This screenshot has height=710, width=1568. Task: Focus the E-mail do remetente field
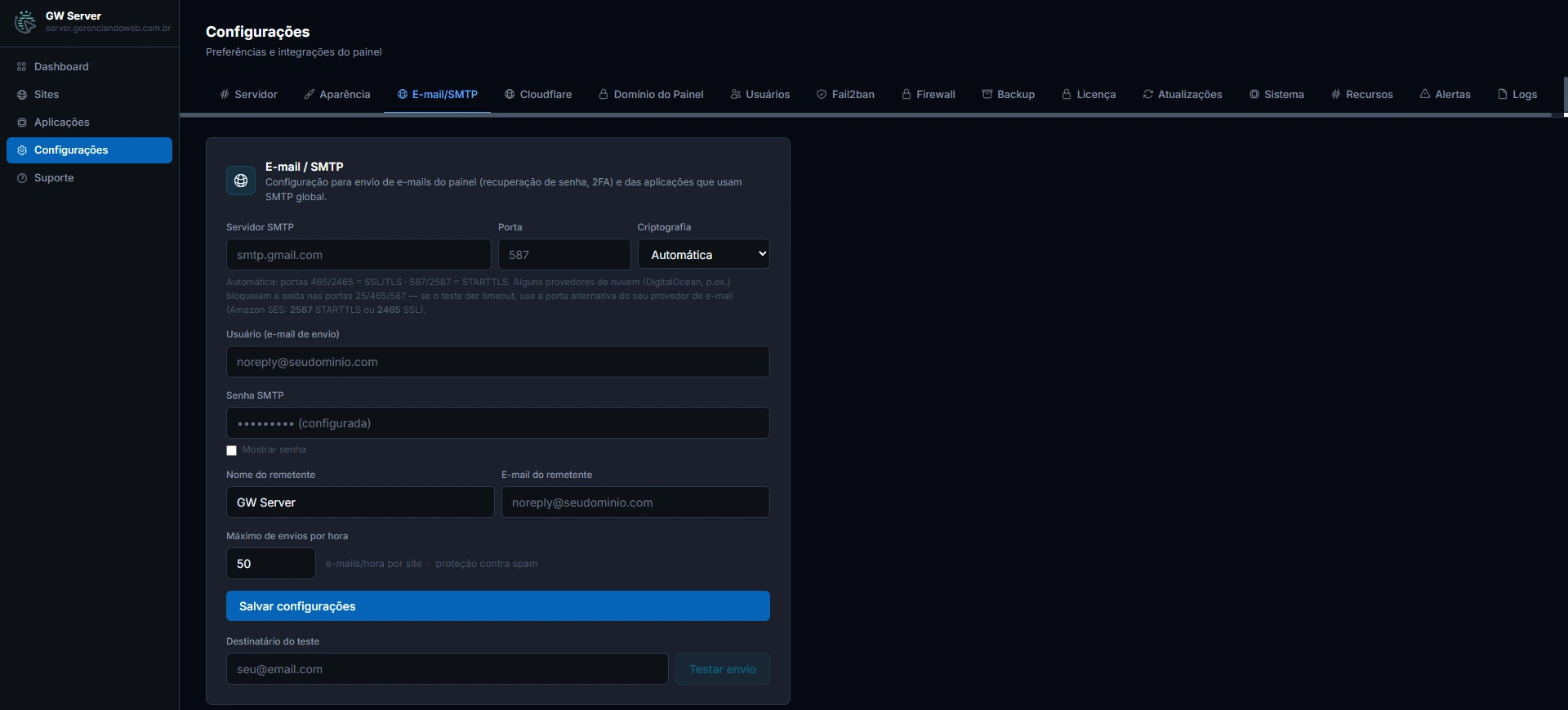pos(635,502)
